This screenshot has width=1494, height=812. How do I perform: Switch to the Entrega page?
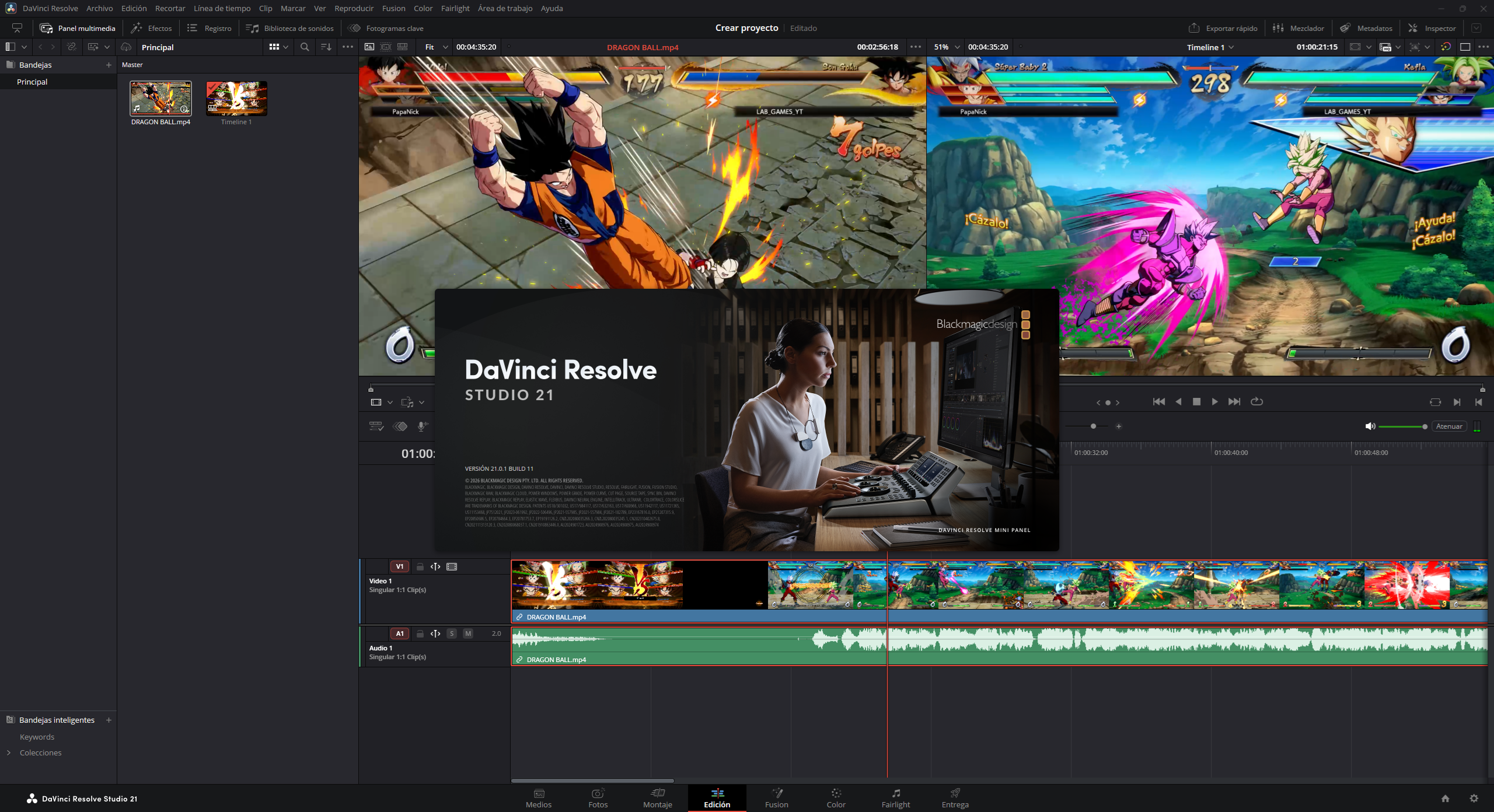(955, 798)
